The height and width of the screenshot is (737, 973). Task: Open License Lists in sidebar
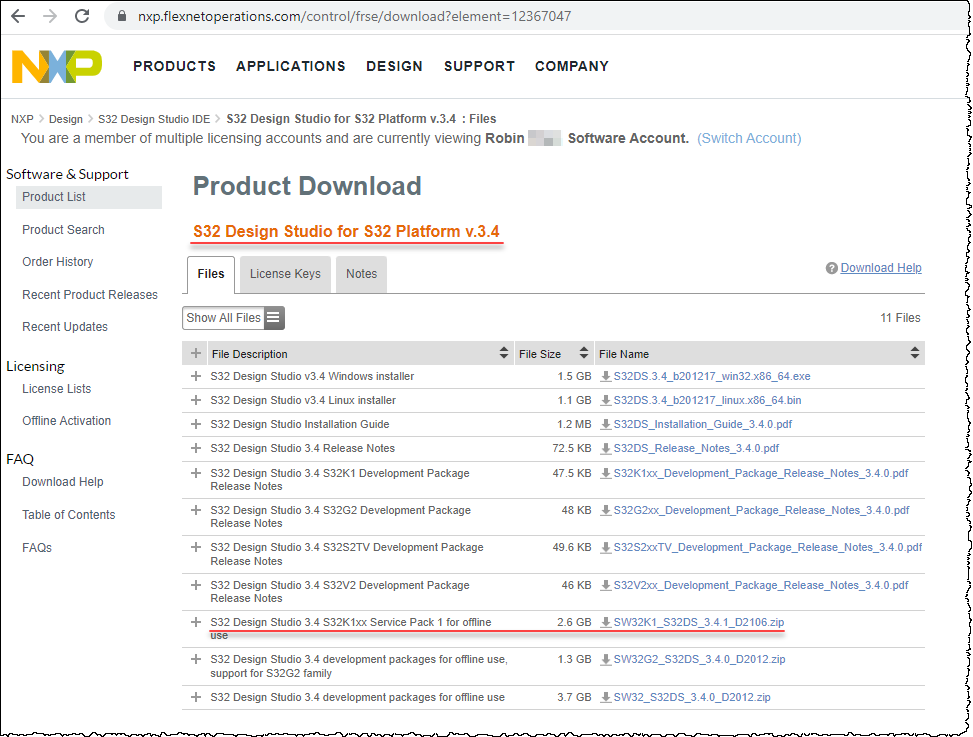coord(56,389)
